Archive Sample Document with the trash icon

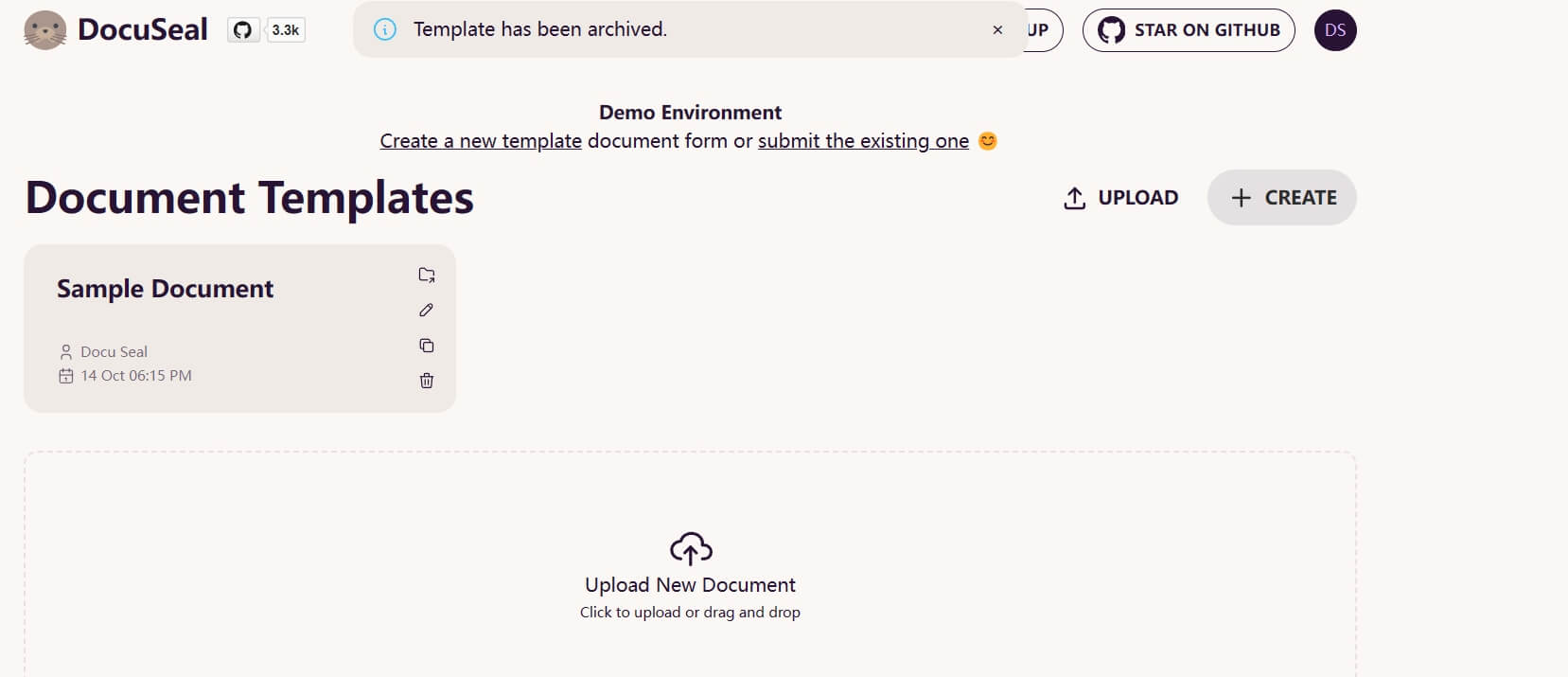[427, 381]
